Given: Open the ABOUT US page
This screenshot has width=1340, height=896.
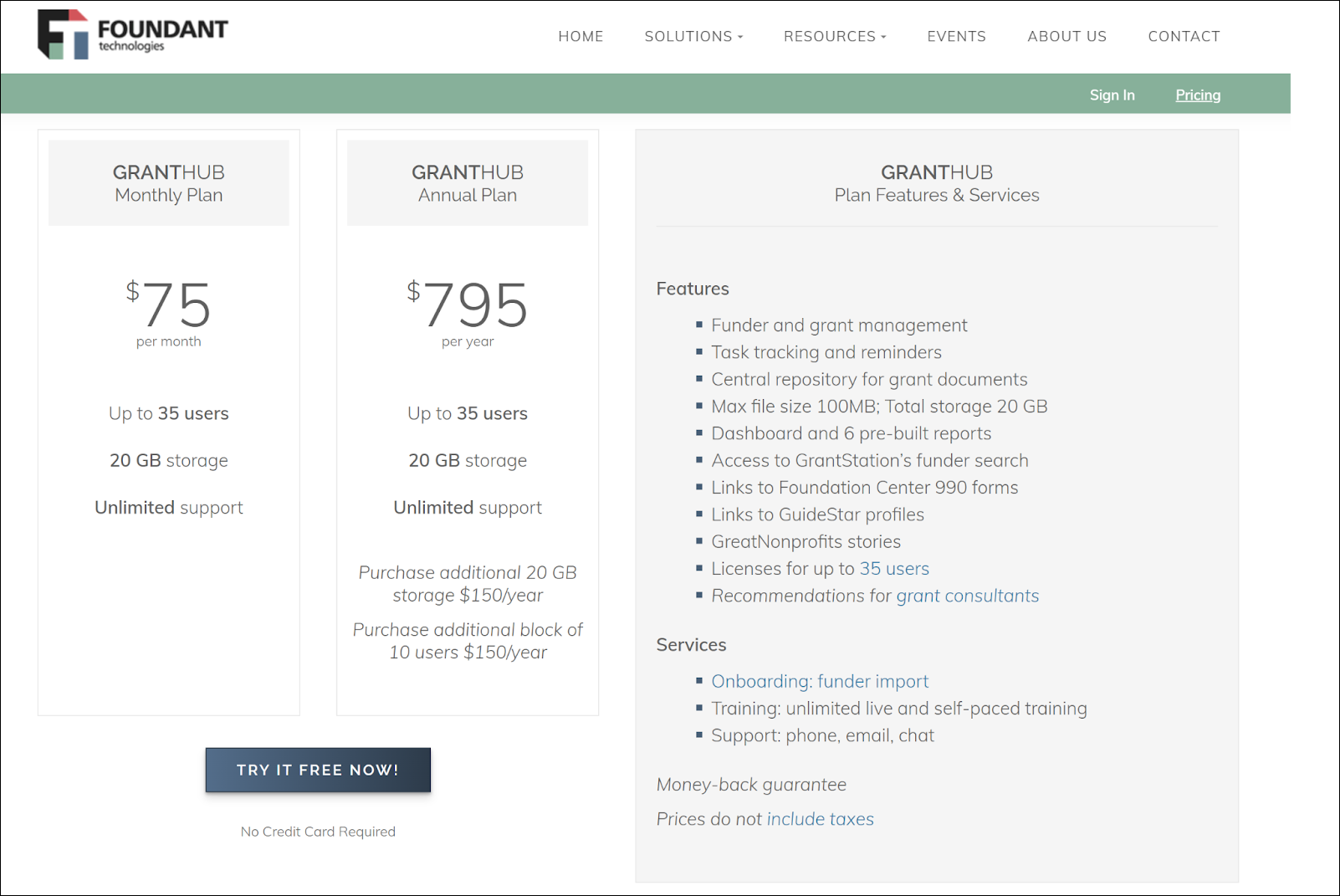Looking at the screenshot, I should [x=1066, y=37].
